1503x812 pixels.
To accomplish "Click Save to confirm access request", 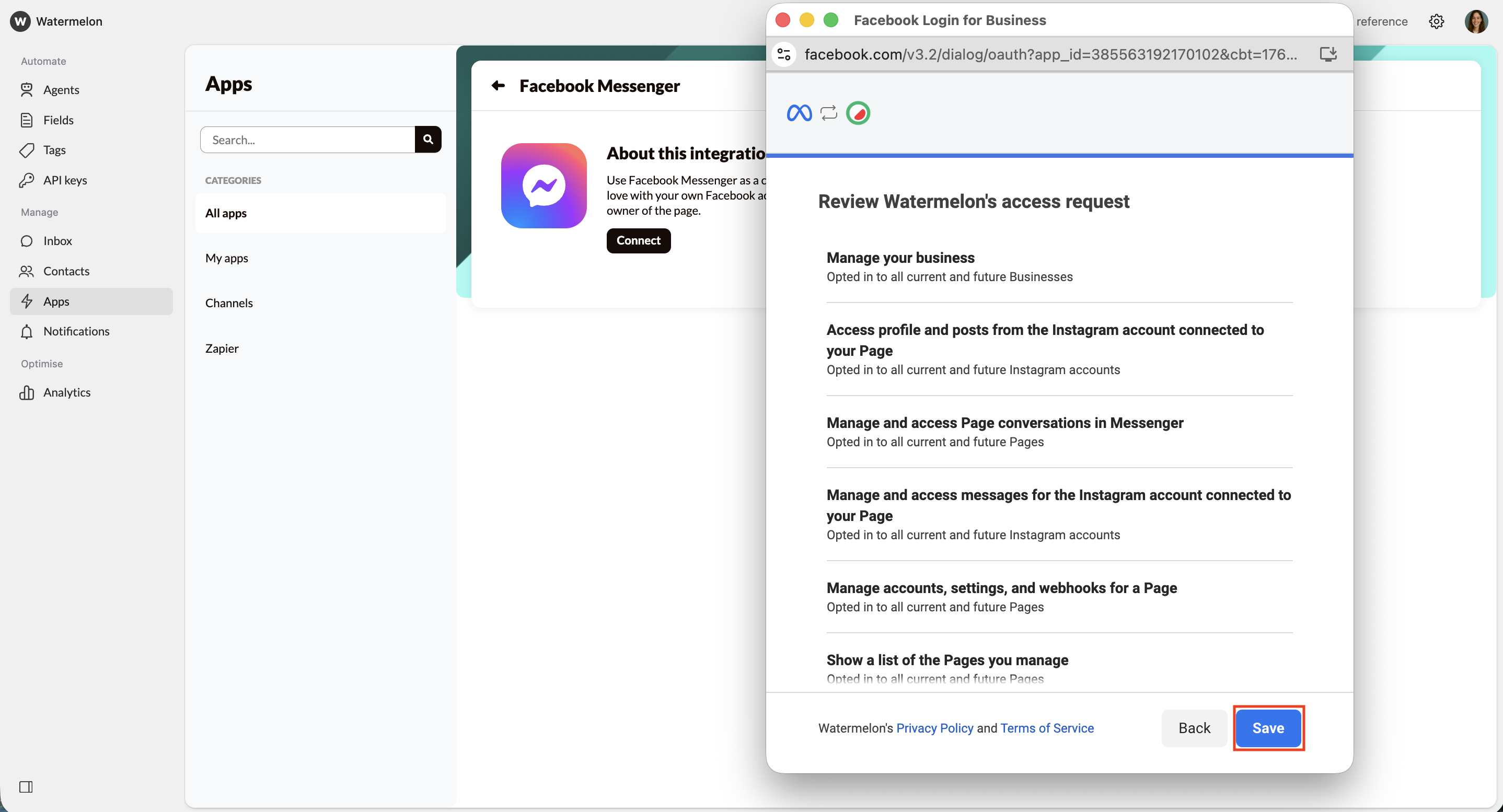I will click(1268, 727).
